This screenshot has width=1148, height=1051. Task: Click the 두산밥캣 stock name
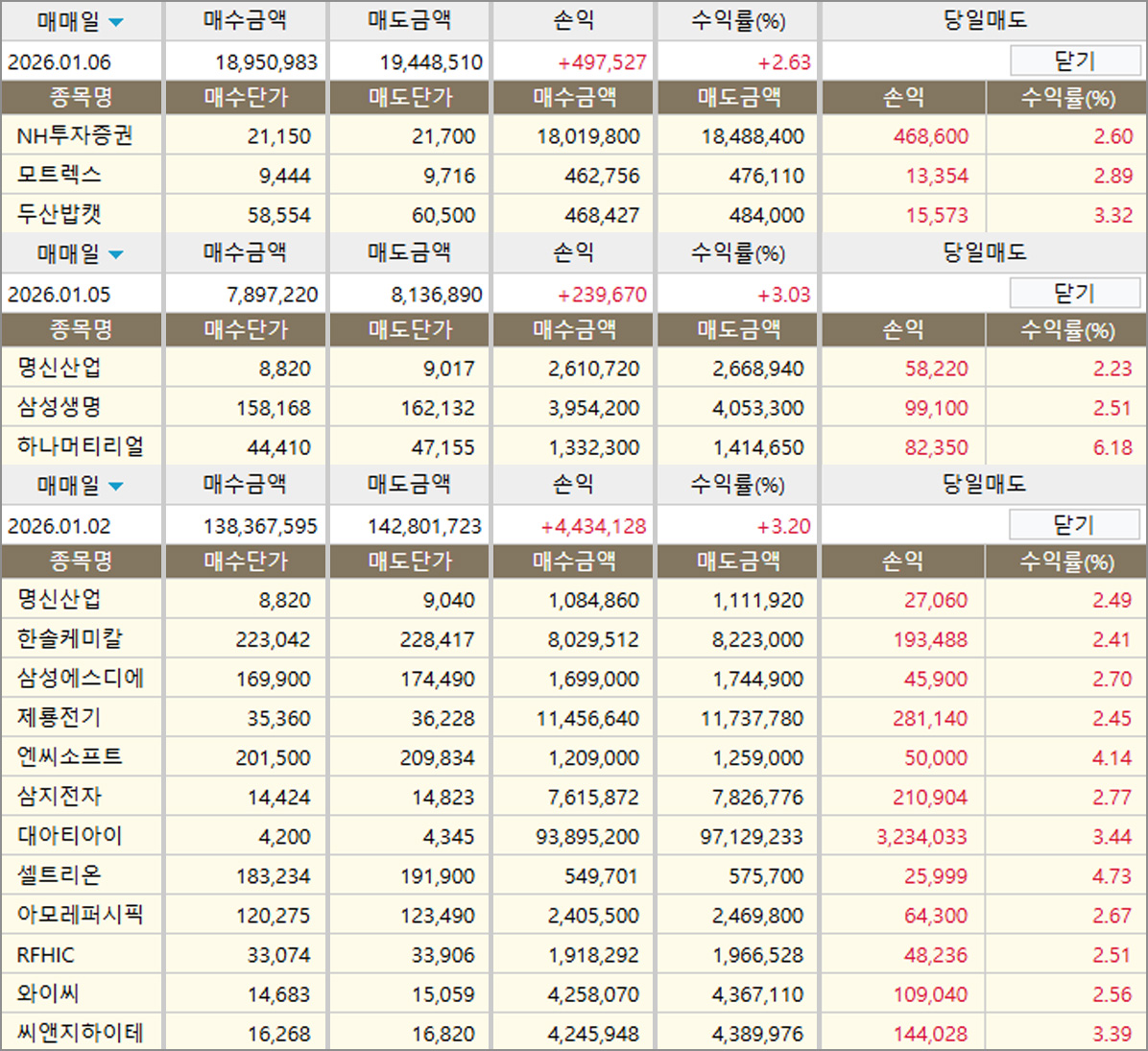click(60, 215)
